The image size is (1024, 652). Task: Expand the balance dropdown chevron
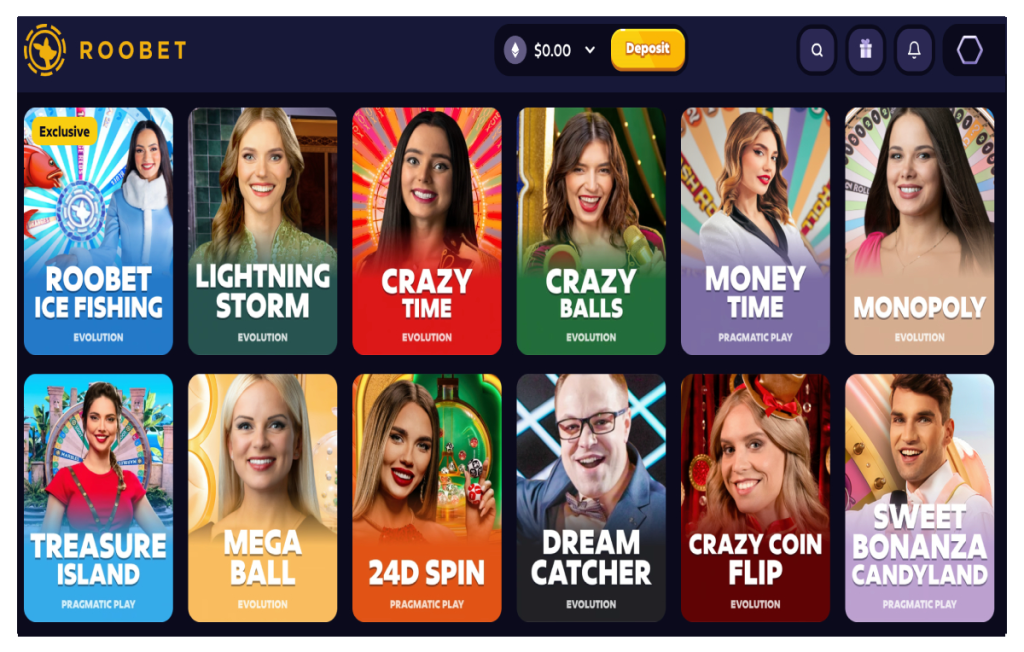pos(590,50)
